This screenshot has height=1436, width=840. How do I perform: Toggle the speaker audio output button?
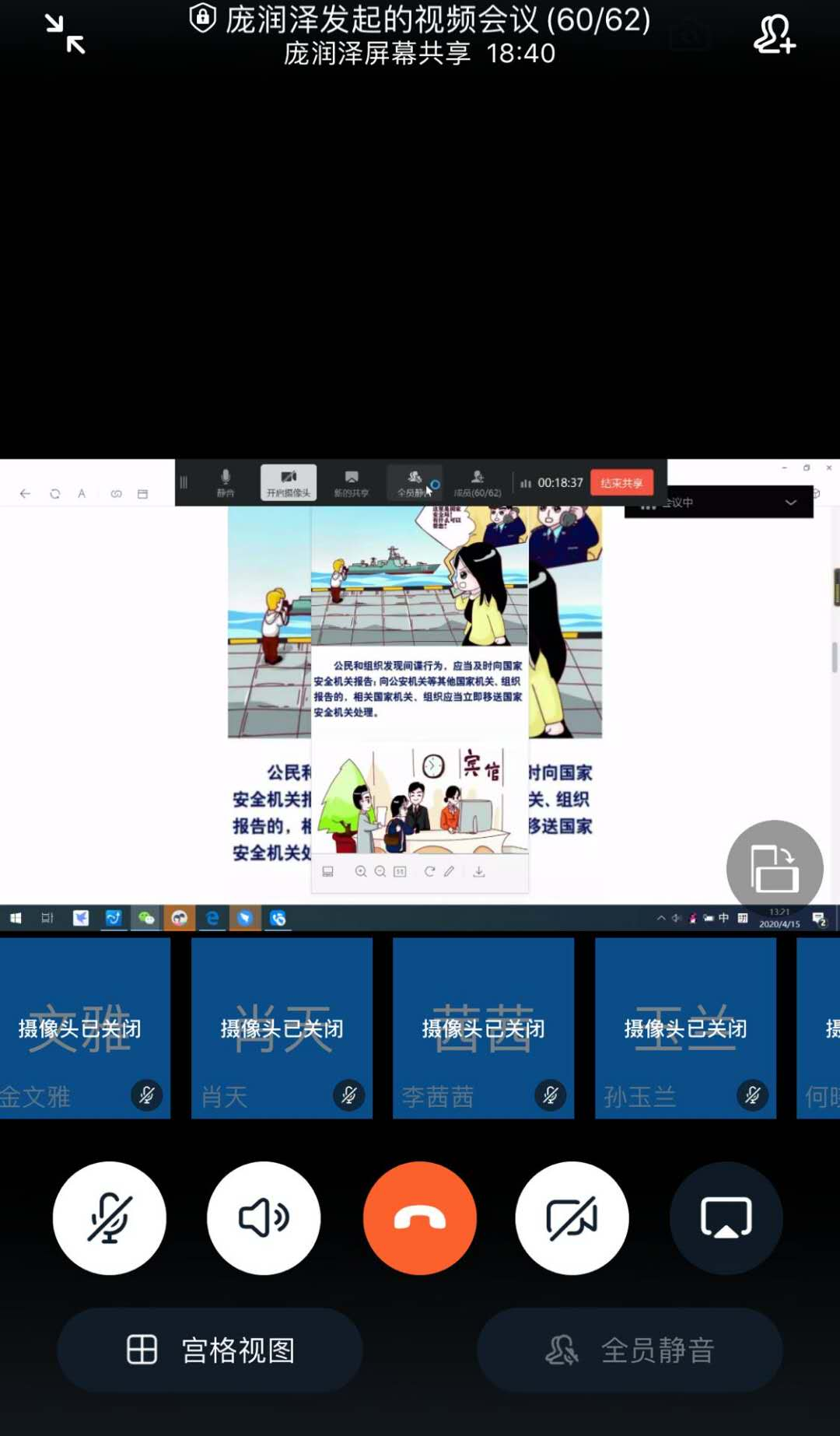tap(264, 1217)
